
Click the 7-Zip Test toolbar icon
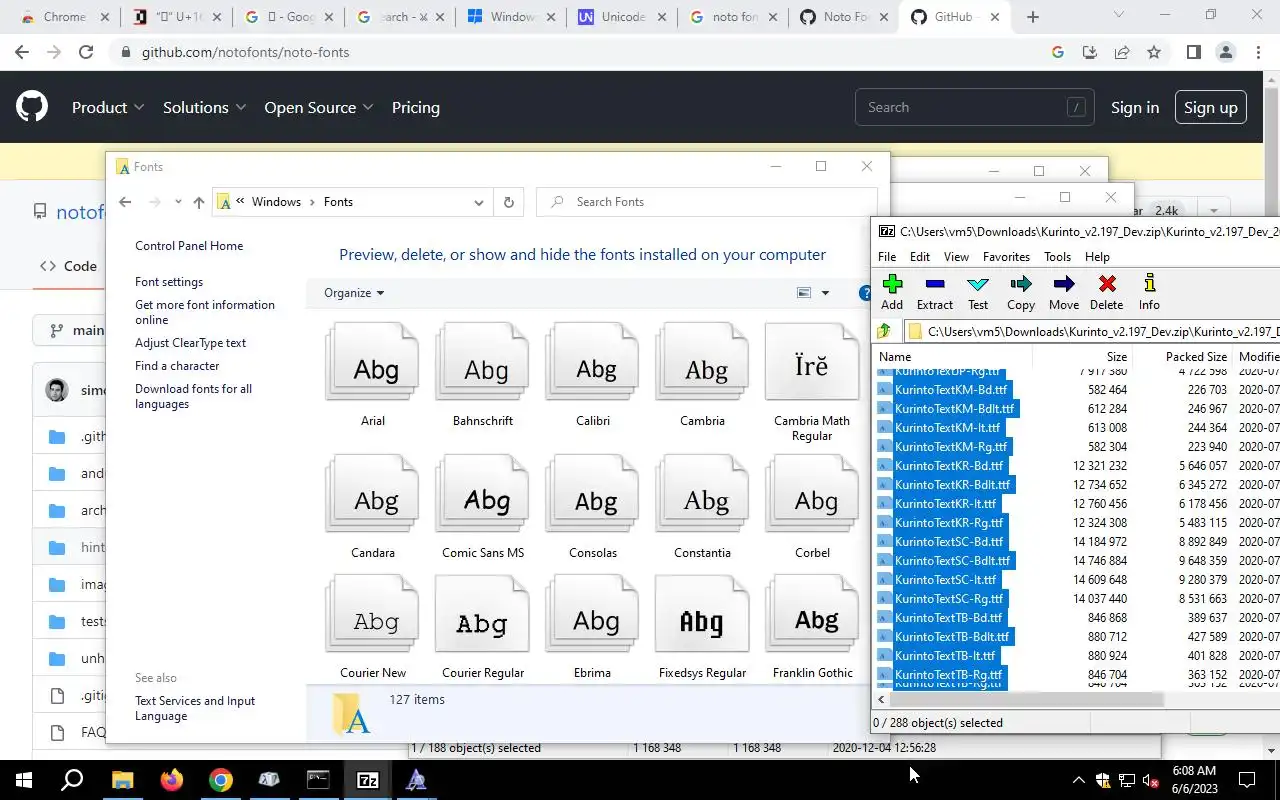[x=978, y=284]
